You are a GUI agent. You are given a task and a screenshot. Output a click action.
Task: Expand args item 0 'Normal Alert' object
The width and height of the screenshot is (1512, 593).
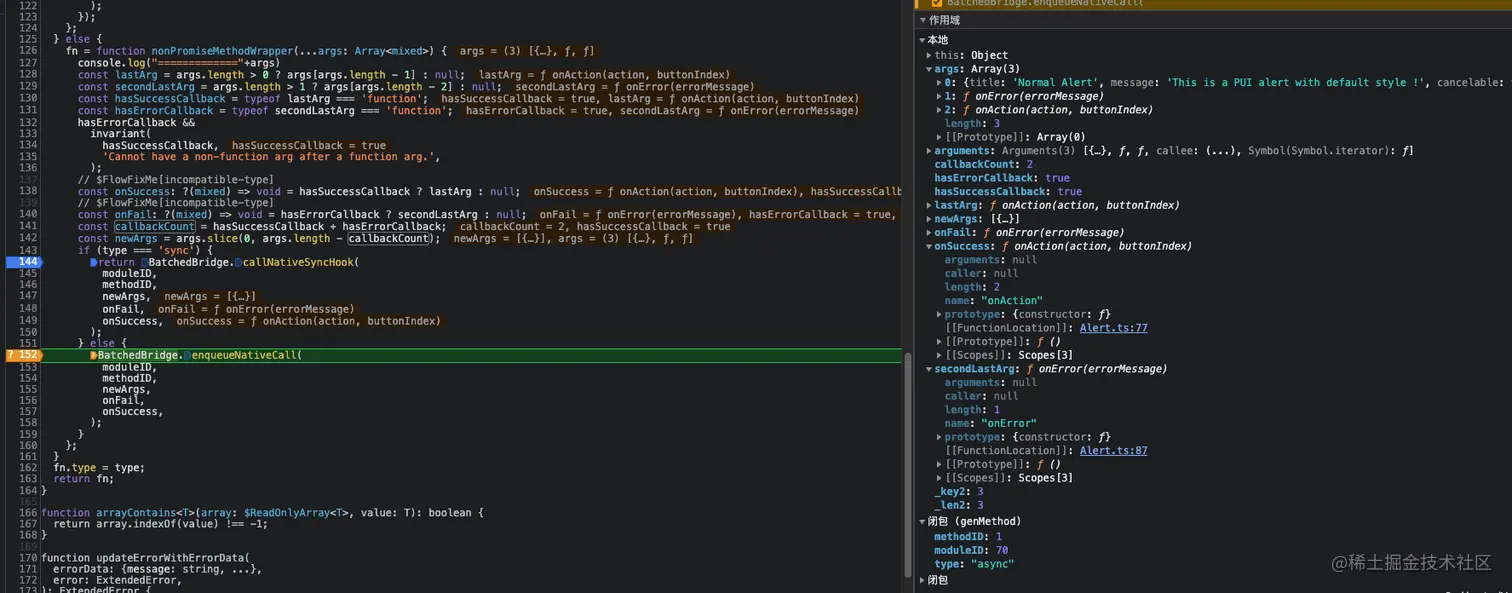point(939,82)
